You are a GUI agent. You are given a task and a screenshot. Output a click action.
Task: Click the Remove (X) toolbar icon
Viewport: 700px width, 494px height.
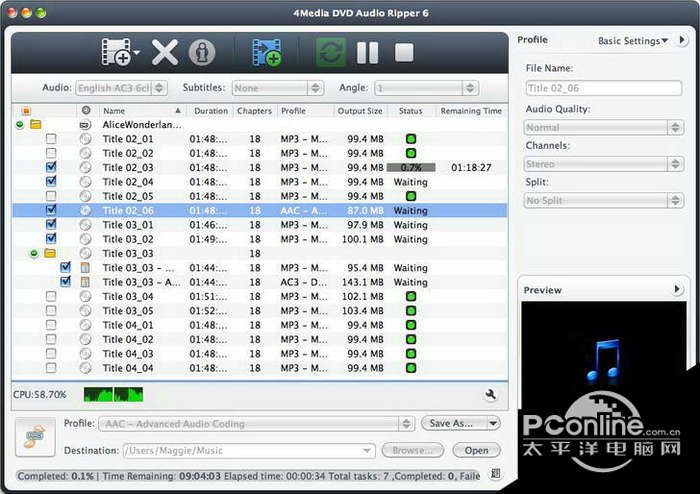click(164, 53)
